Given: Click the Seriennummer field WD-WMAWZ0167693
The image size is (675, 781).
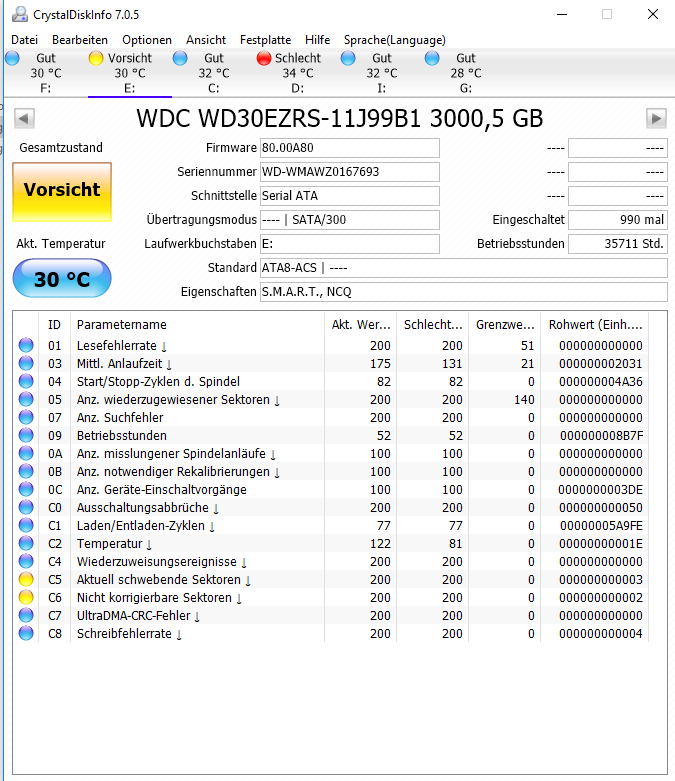Looking at the screenshot, I should pyautogui.click(x=350, y=172).
